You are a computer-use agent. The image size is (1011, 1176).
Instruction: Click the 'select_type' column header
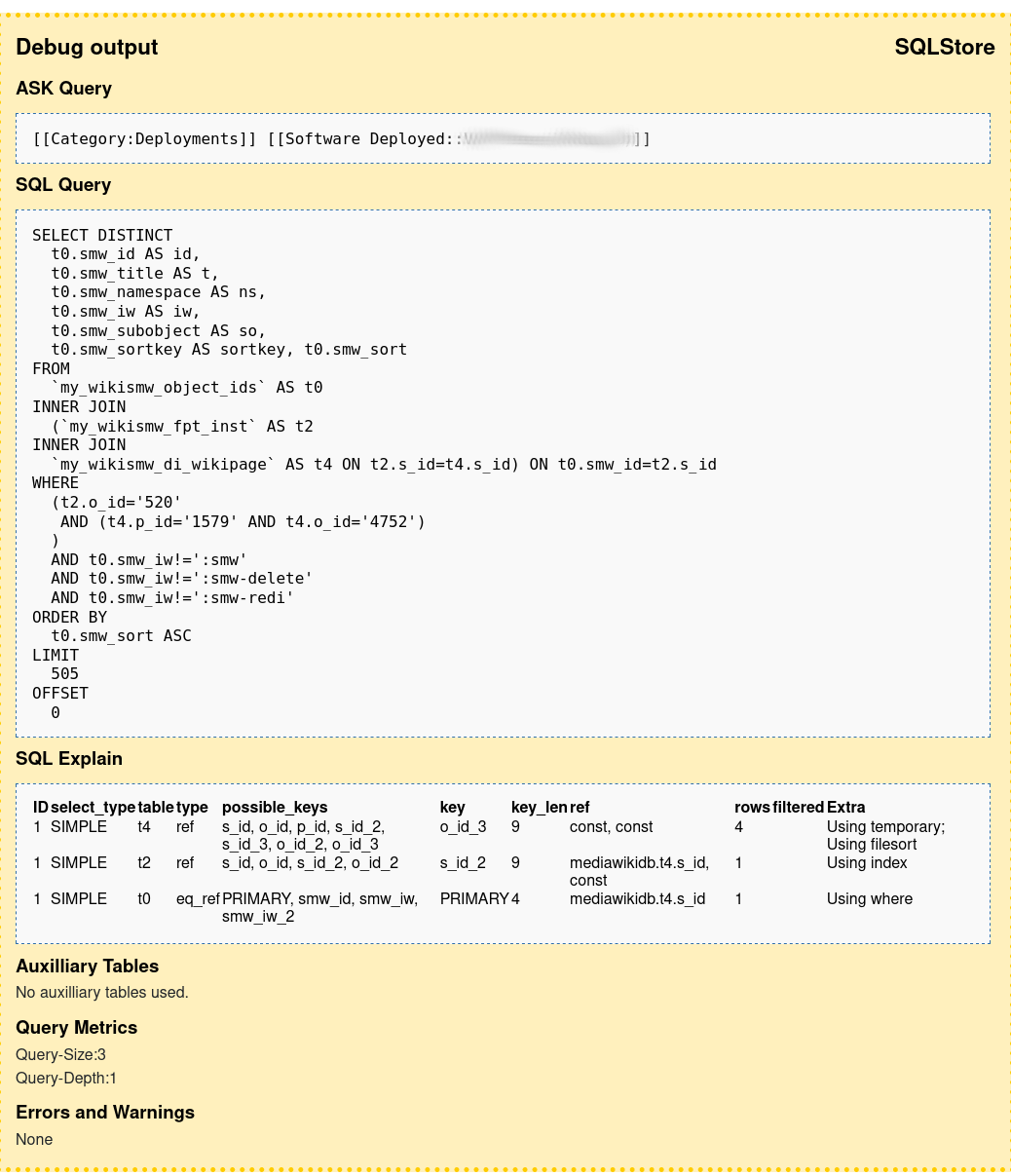pos(94,808)
